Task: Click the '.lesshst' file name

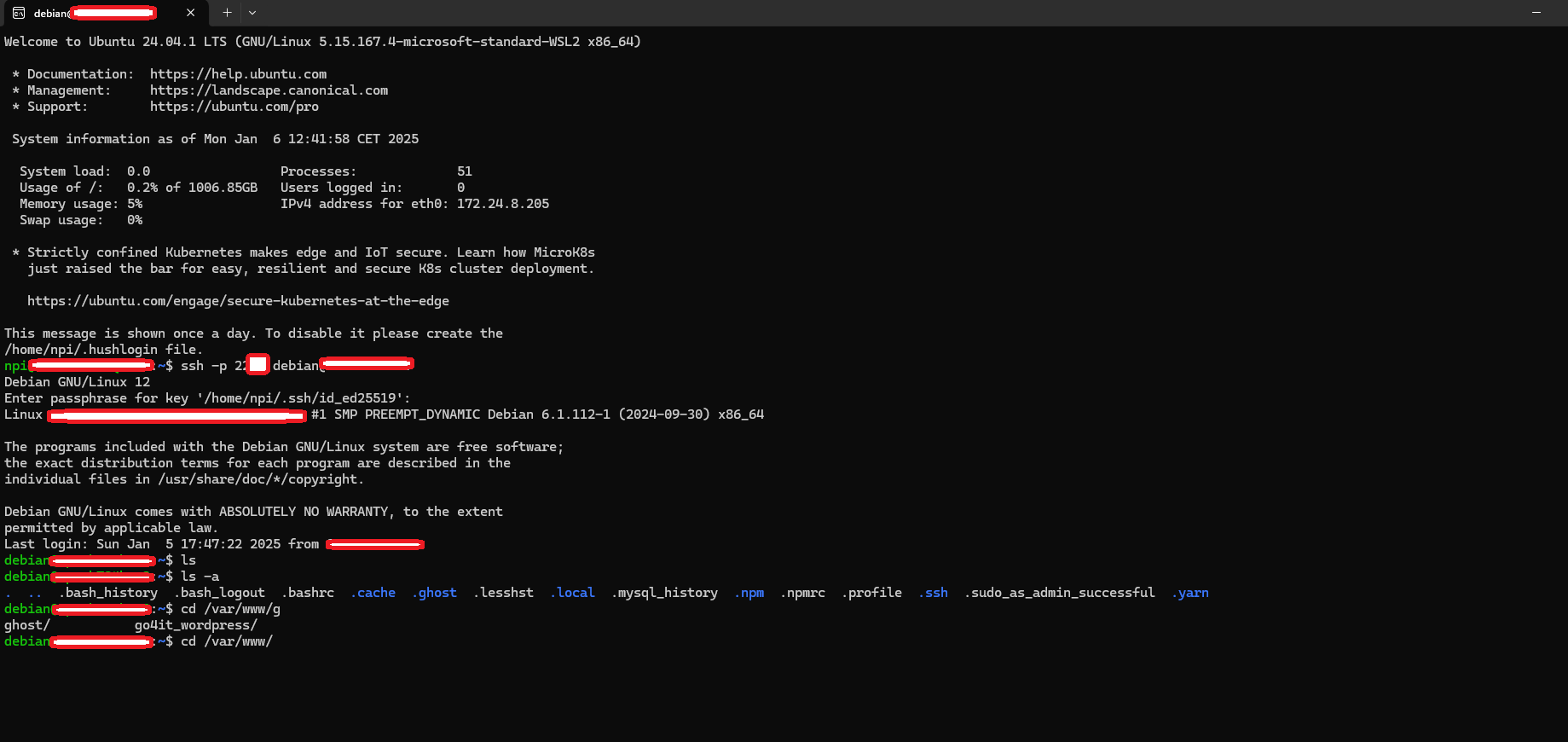Action: pos(503,593)
